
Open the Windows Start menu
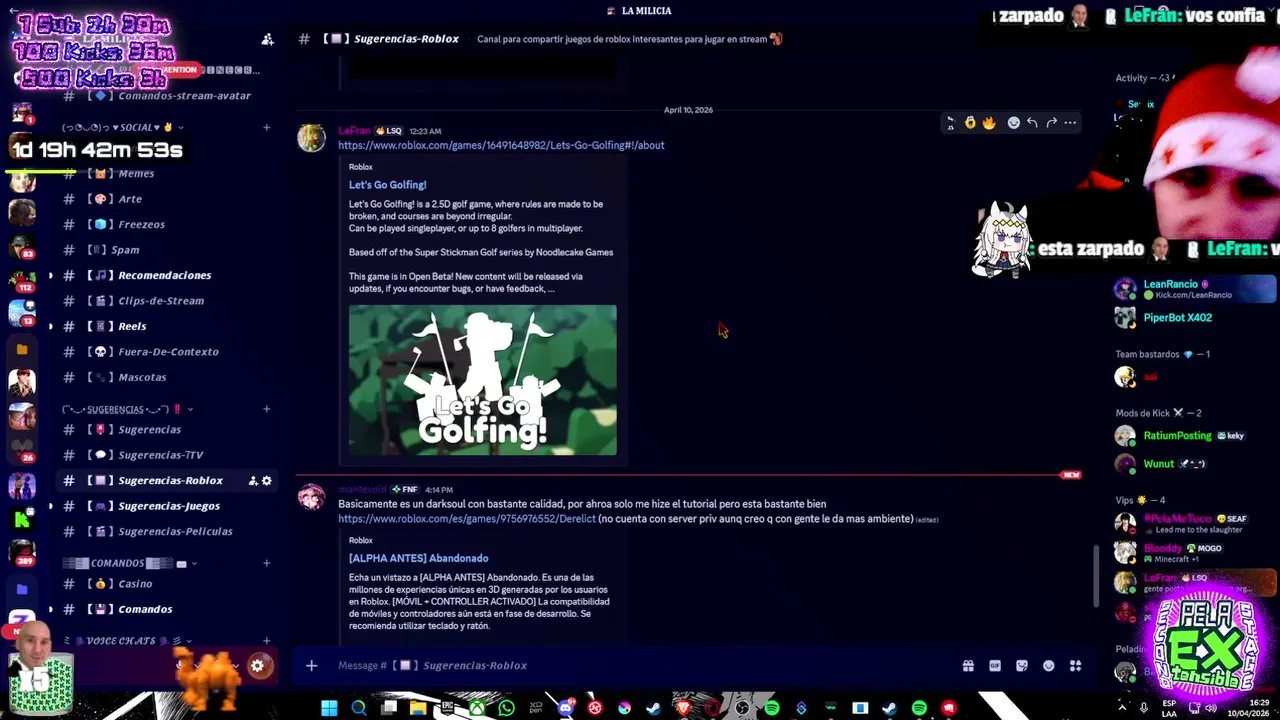click(329, 709)
